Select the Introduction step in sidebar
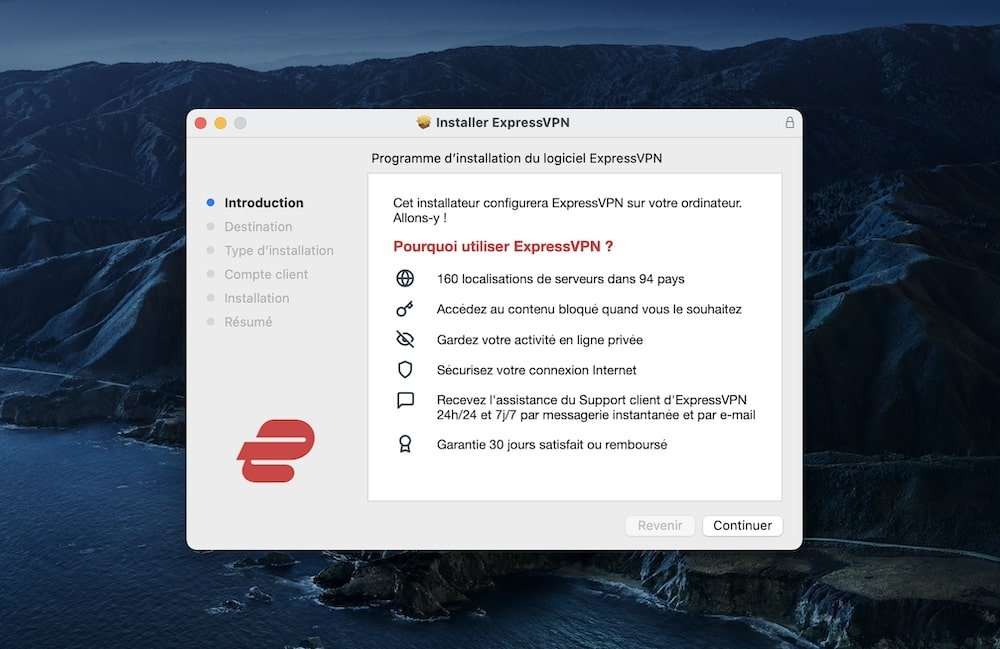Image resolution: width=1000 pixels, height=649 pixels. 263,203
